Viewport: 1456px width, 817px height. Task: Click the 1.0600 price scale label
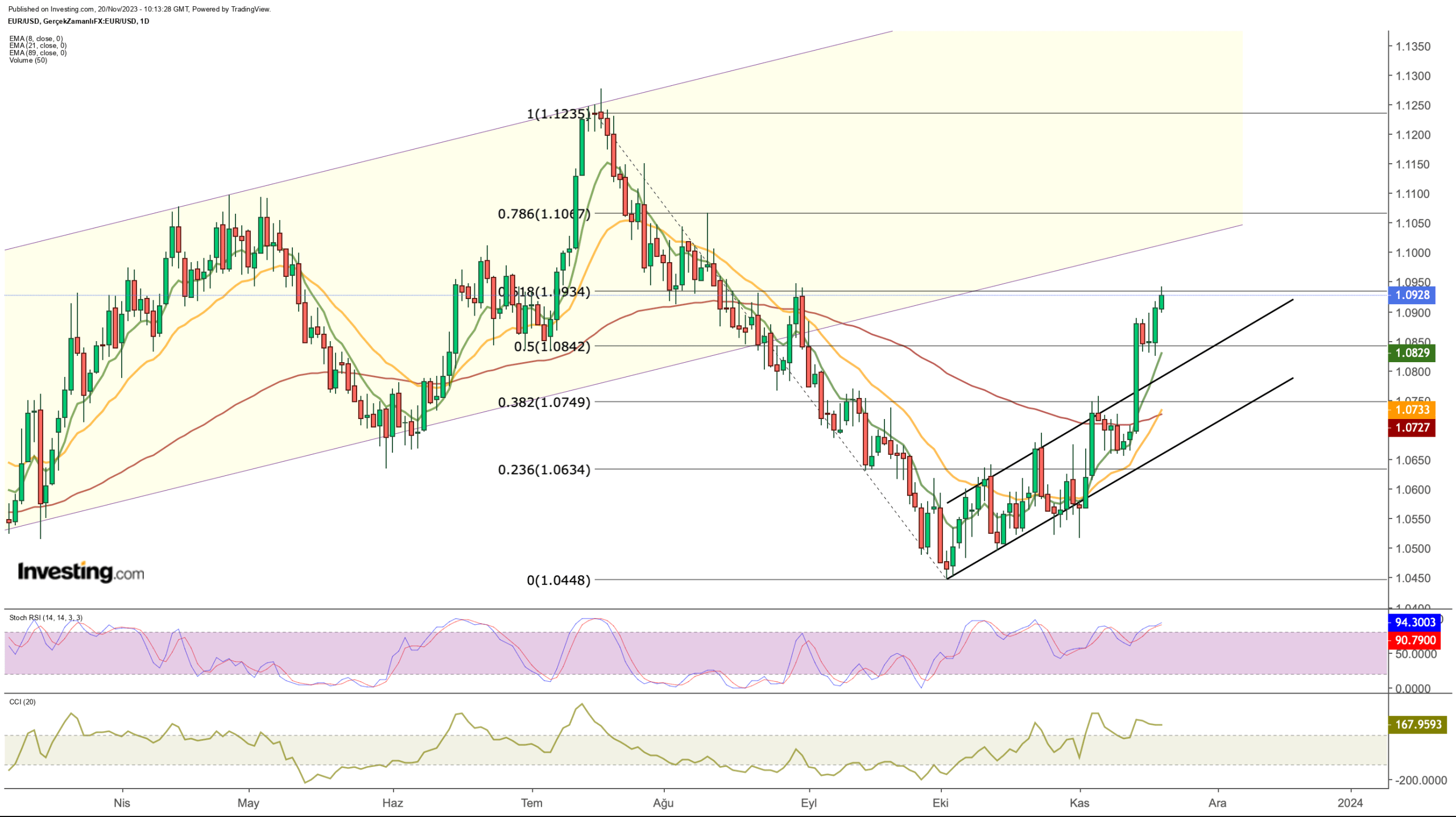click(x=1413, y=490)
